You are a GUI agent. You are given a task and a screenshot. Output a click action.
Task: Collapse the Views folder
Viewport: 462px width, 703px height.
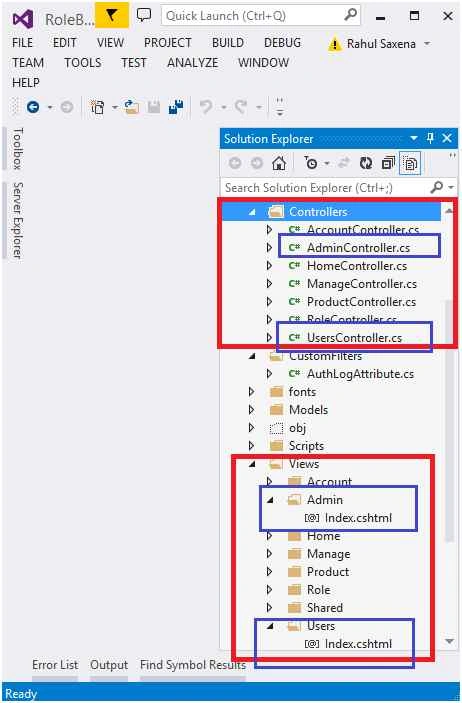tap(252, 464)
